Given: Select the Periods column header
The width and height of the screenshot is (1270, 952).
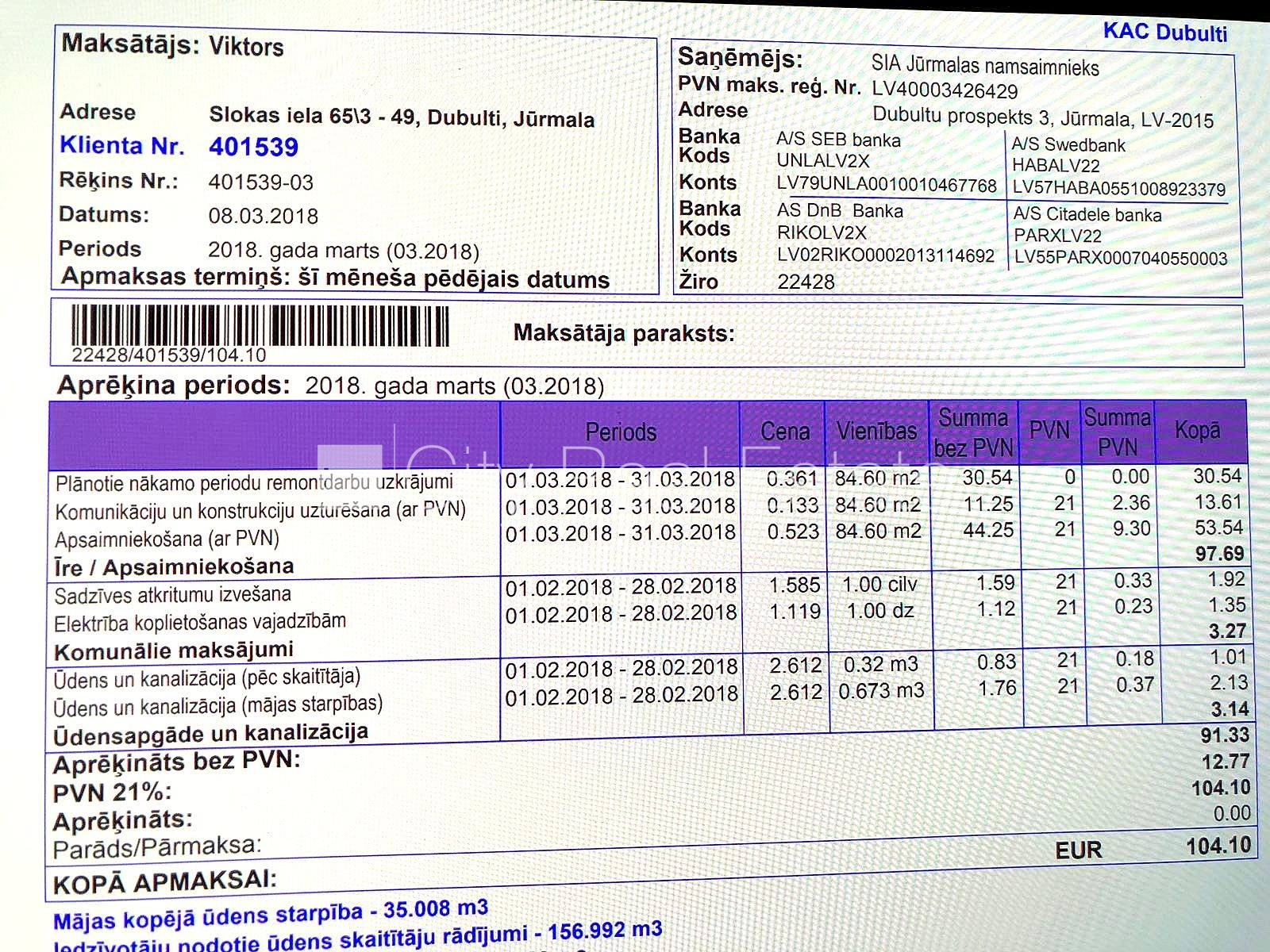Looking at the screenshot, I should (x=620, y=432).
